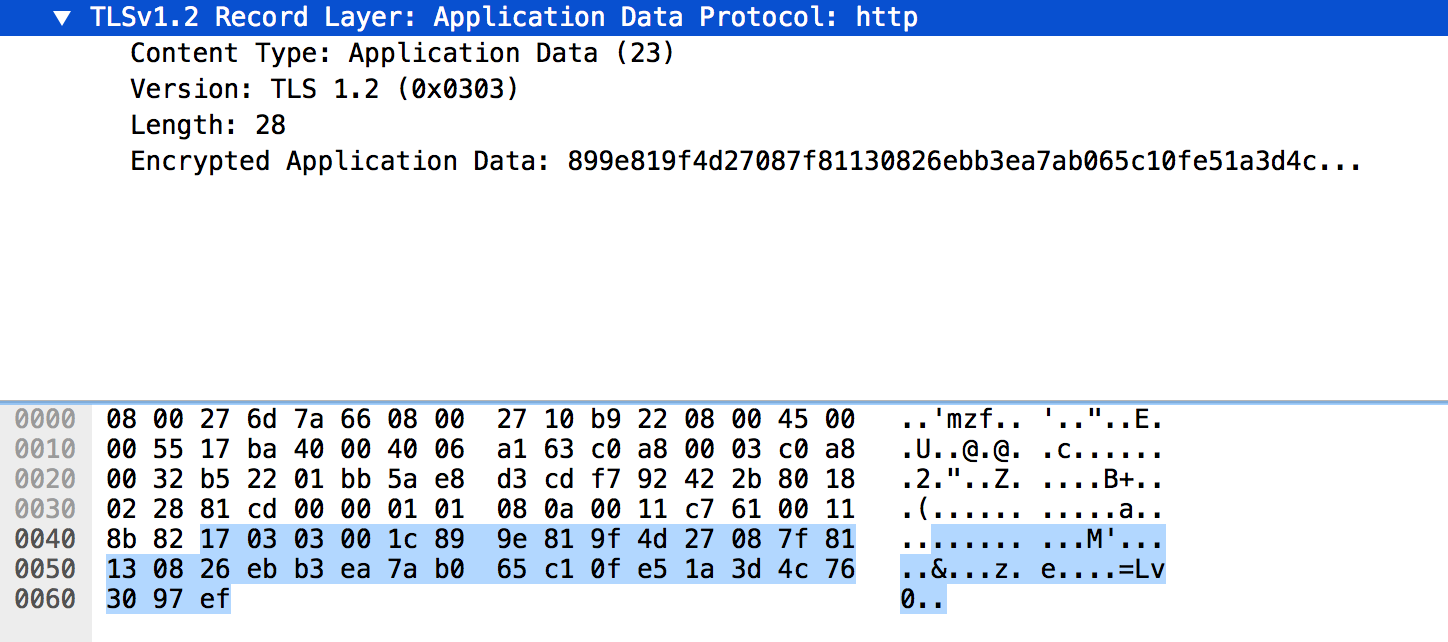Click the pane divider above the hex dump
Image resolution: width=1448 pixels, height=642 pixels.
coord(724,399)
